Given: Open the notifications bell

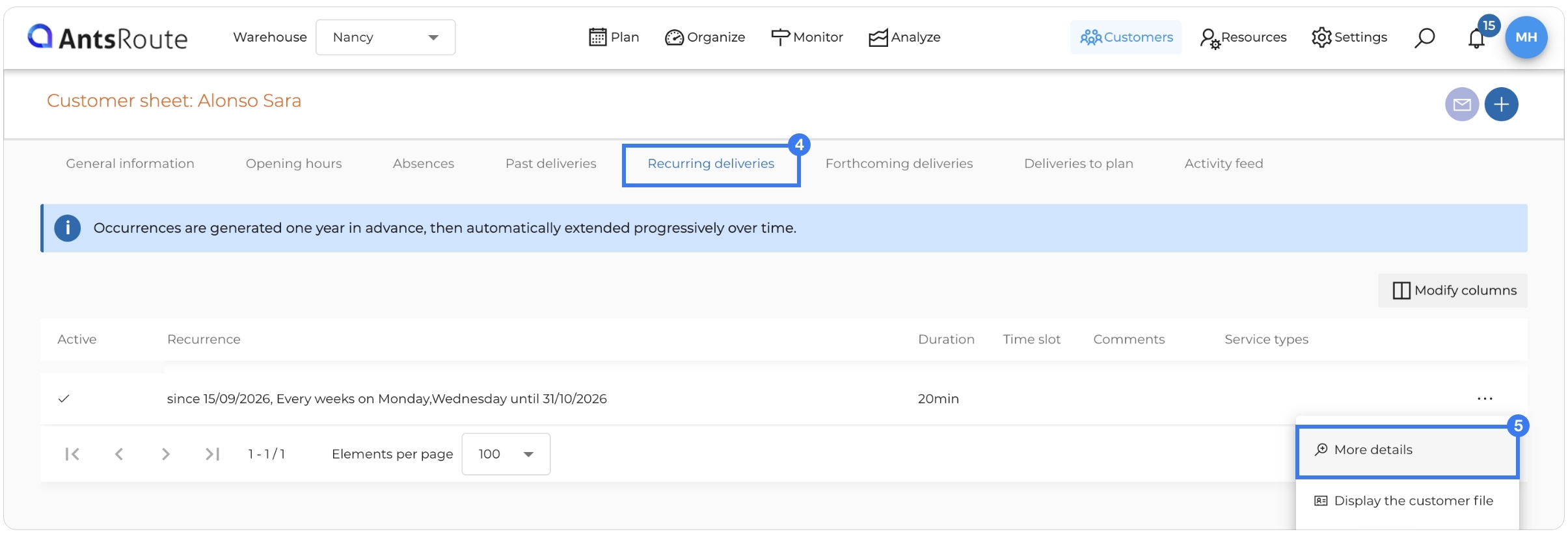Looking at the screenshot, I should [1477, 38].
